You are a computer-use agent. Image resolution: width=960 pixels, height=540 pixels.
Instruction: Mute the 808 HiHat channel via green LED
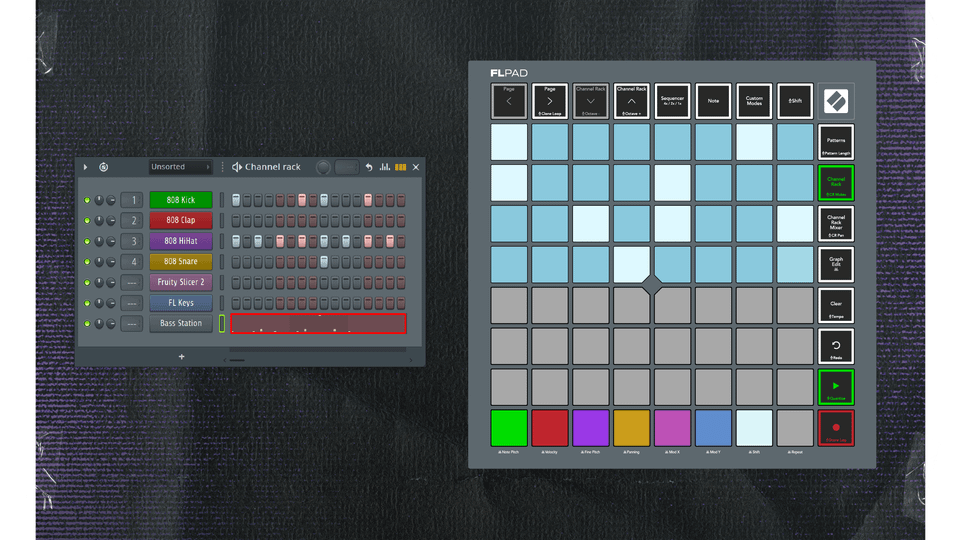(87, 241)
